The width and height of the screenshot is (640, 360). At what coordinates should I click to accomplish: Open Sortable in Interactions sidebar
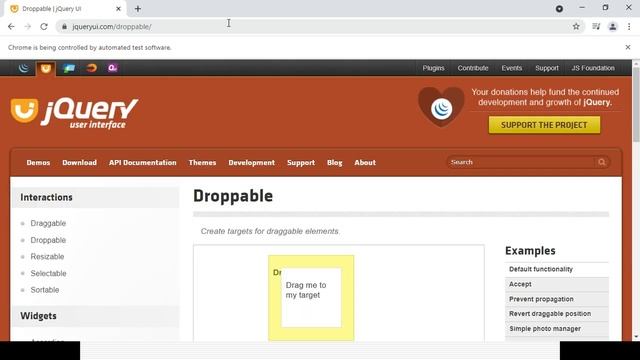pos(45,290)
